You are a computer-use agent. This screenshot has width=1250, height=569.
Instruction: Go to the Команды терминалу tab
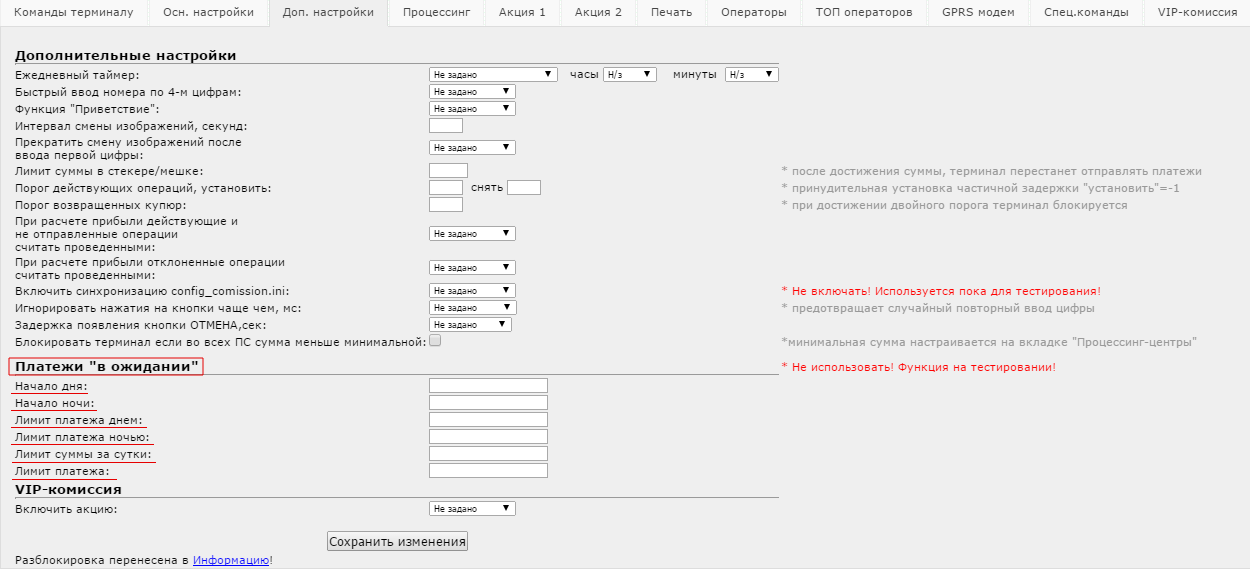(73, 13)
